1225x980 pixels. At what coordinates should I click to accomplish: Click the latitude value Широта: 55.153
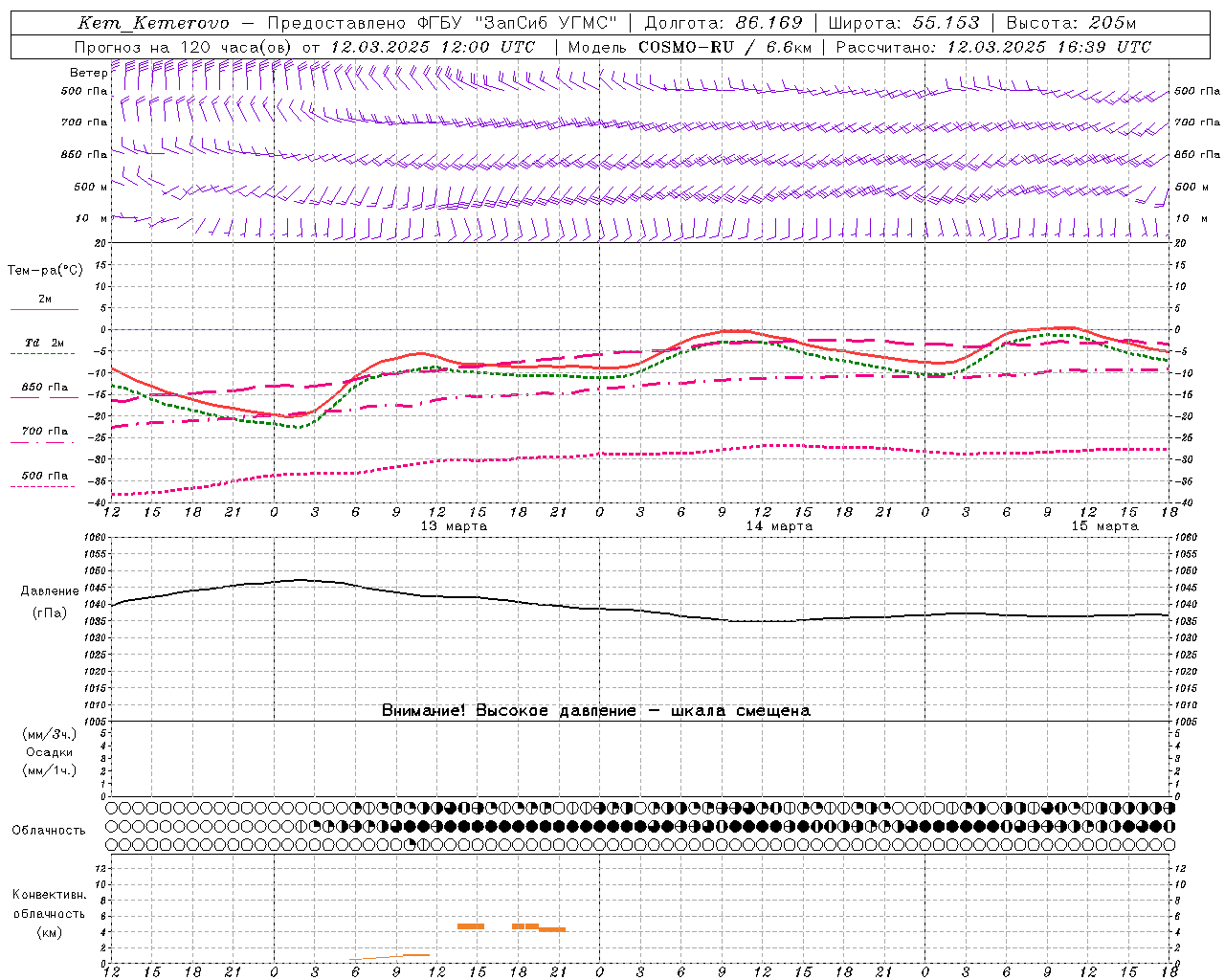(x=903, y=23)
